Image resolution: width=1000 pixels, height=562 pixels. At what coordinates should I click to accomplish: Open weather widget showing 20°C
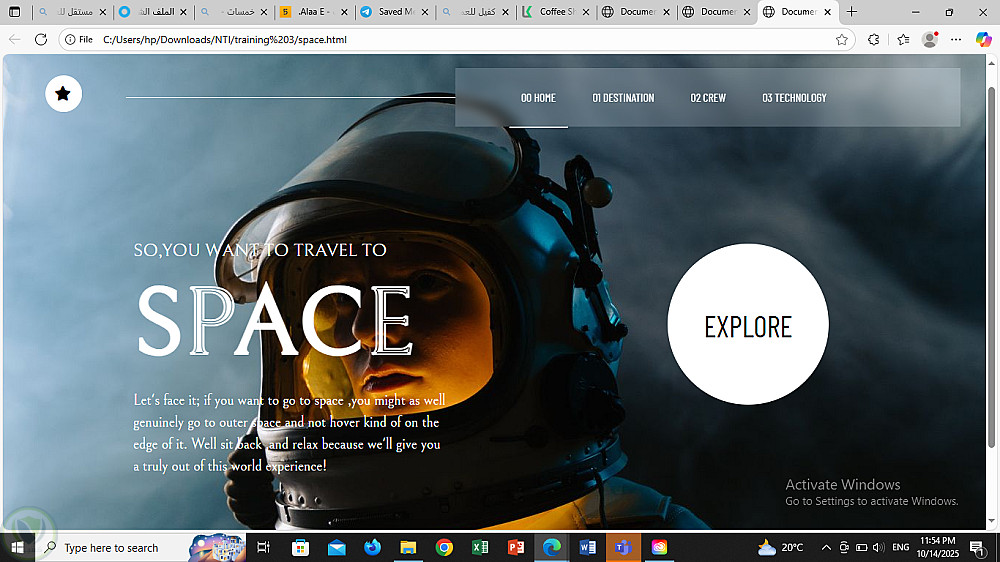click(x=780, y=547)
